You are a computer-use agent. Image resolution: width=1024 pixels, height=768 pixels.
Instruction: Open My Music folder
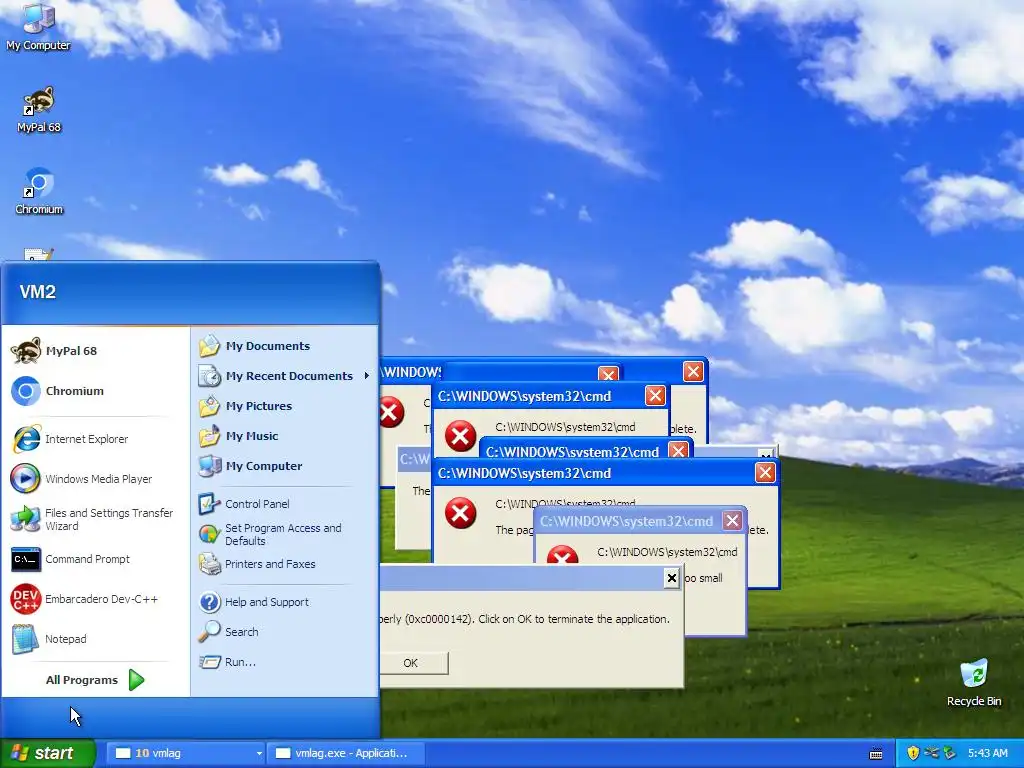coord(284,436)
